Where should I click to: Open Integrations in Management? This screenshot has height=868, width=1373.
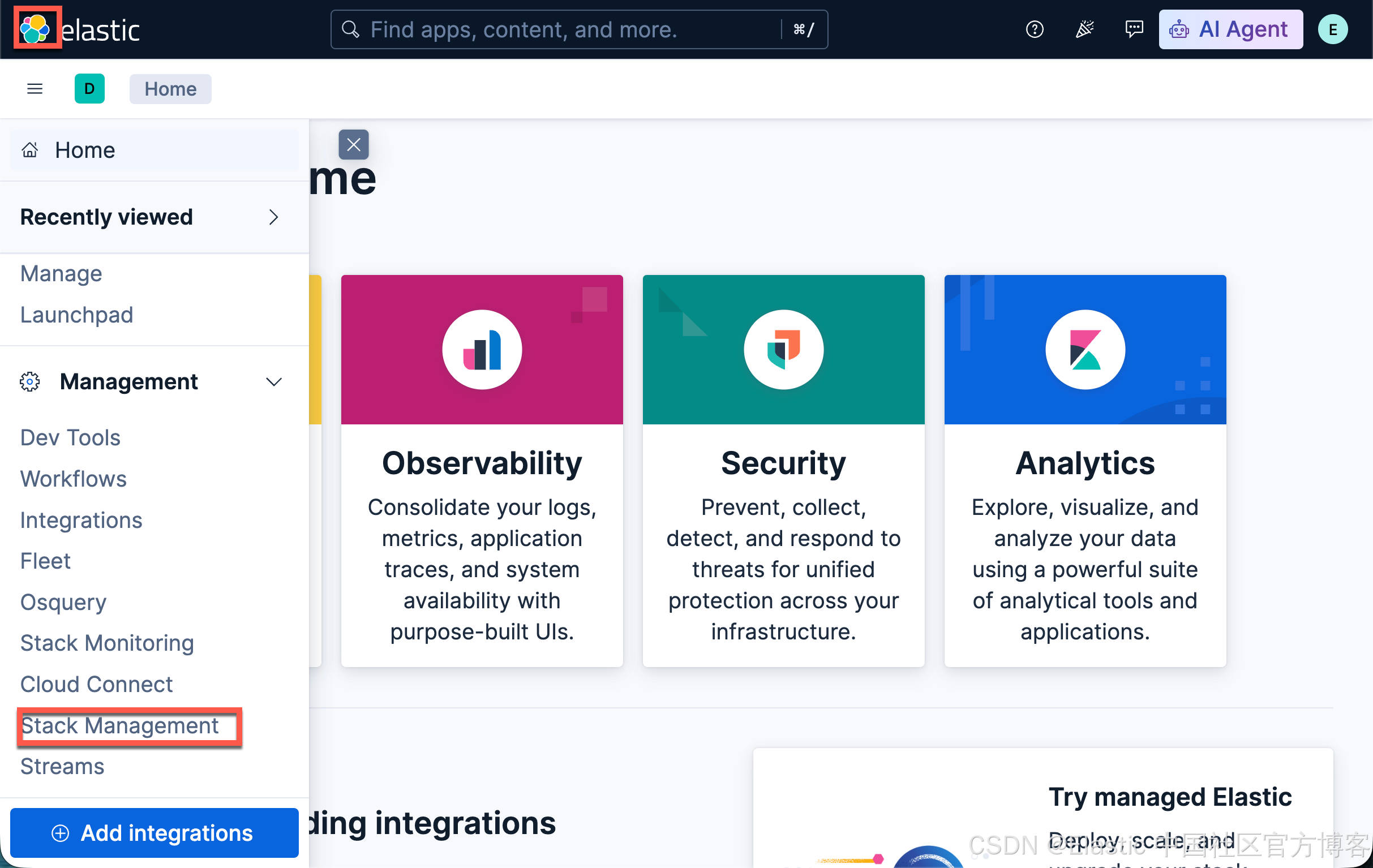point(81,520)
